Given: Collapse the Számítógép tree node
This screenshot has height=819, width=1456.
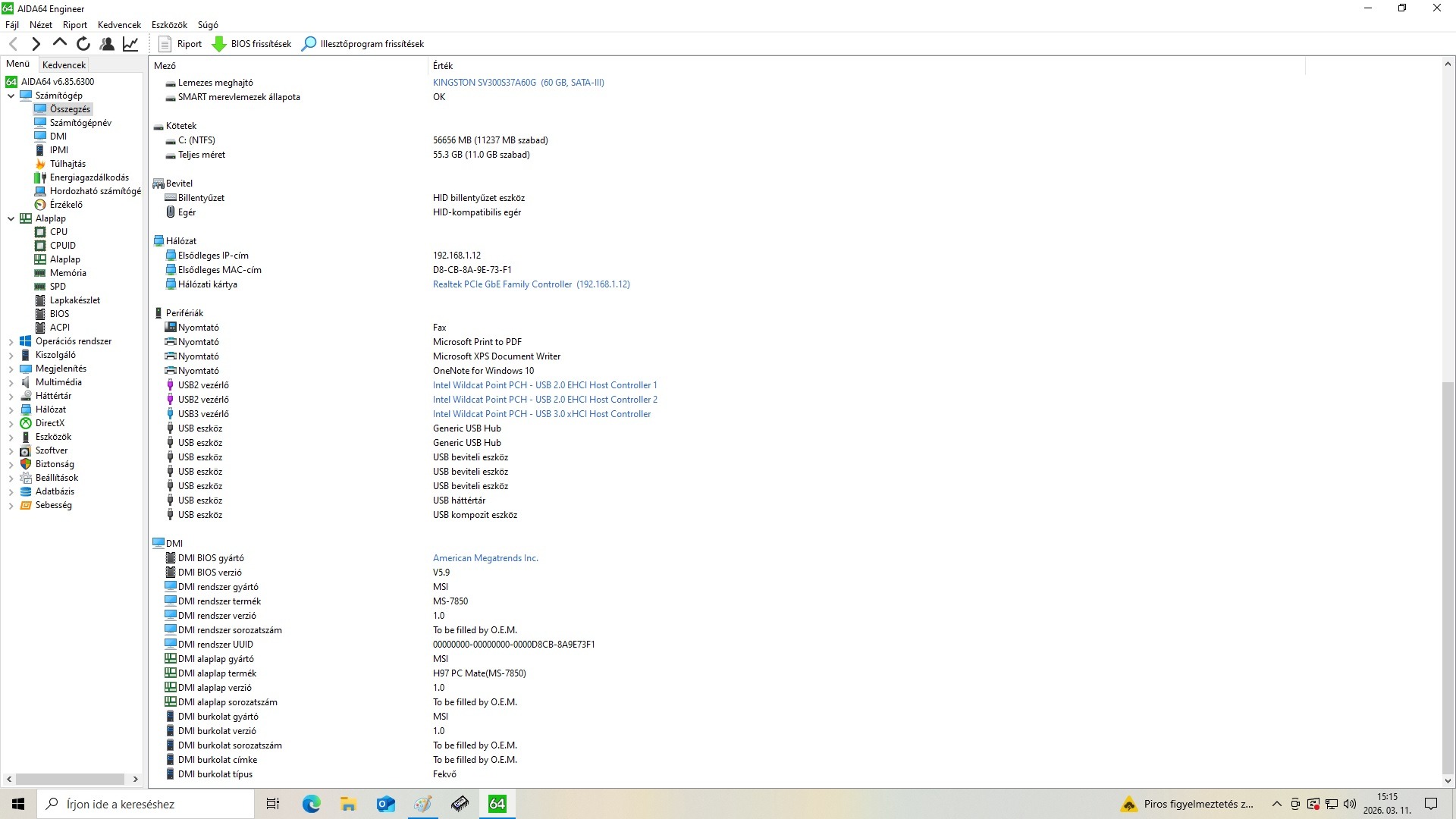Looking at the screenshot, I should pos(11,96).
